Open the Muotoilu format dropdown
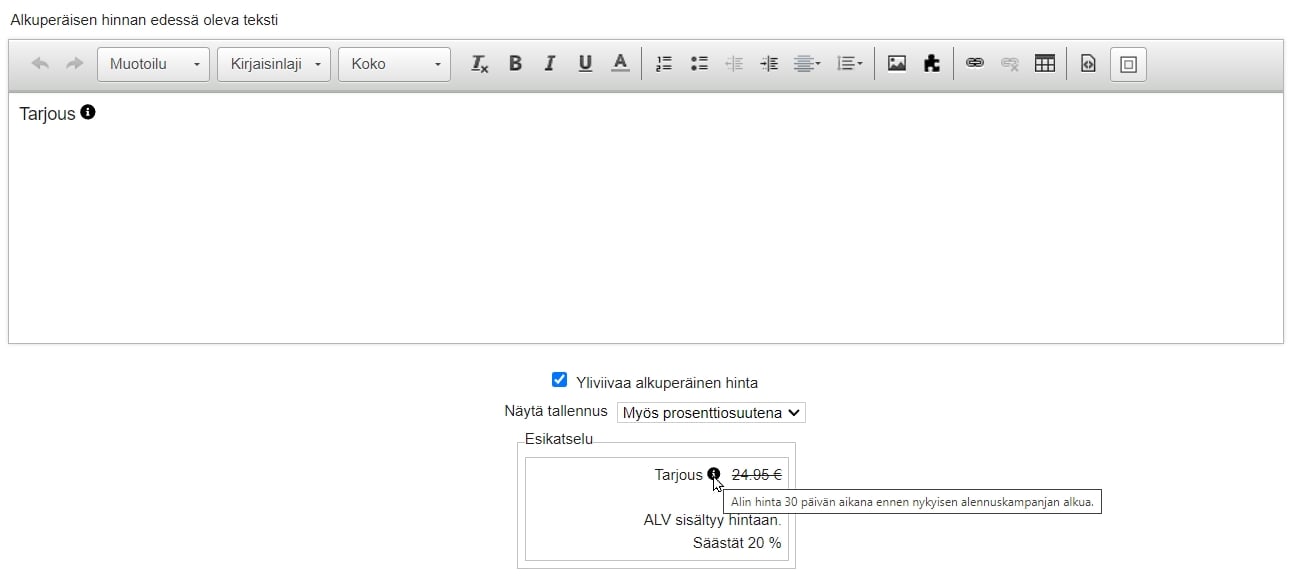This screenshot has height=579, width=1295. [x=153, y=64]
